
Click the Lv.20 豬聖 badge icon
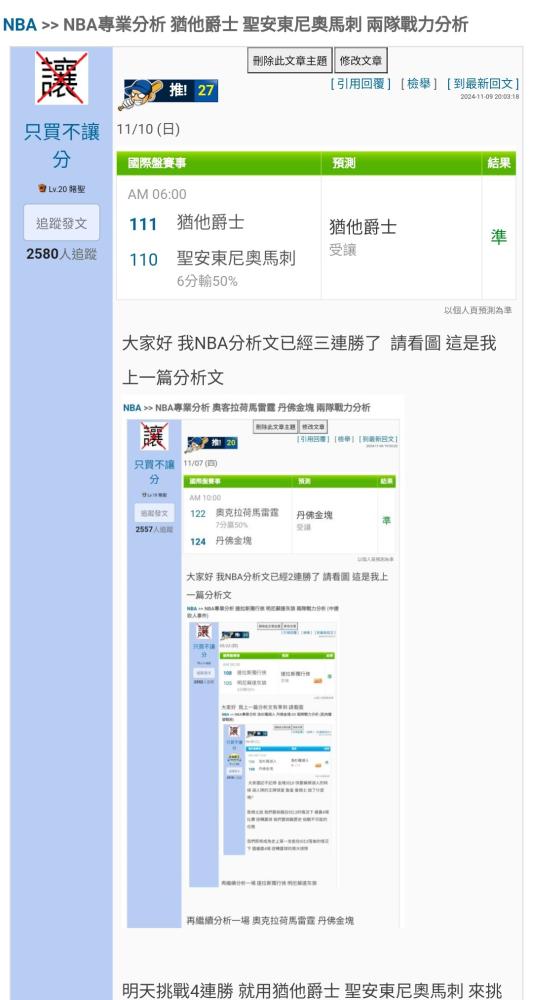(x=43, y=189)
